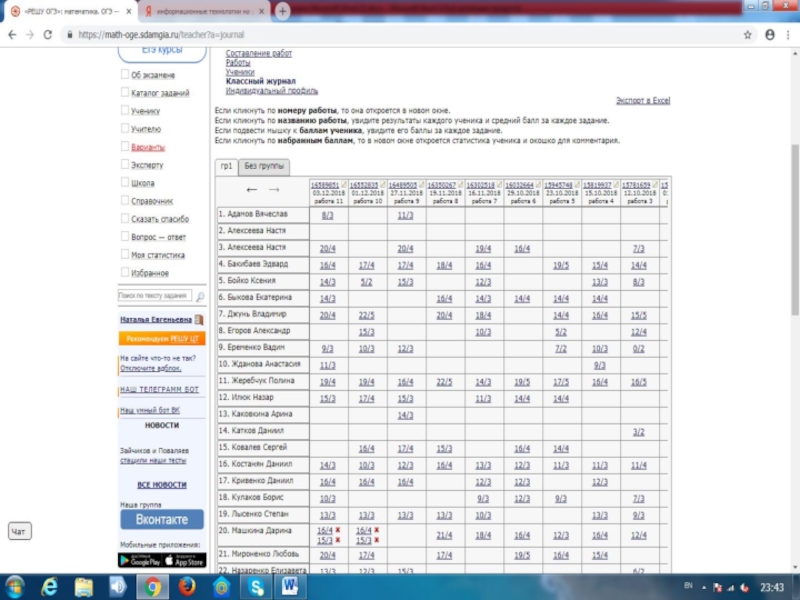
Task: Open File Explorer folder in taskbar
Action: click(83, 587)
